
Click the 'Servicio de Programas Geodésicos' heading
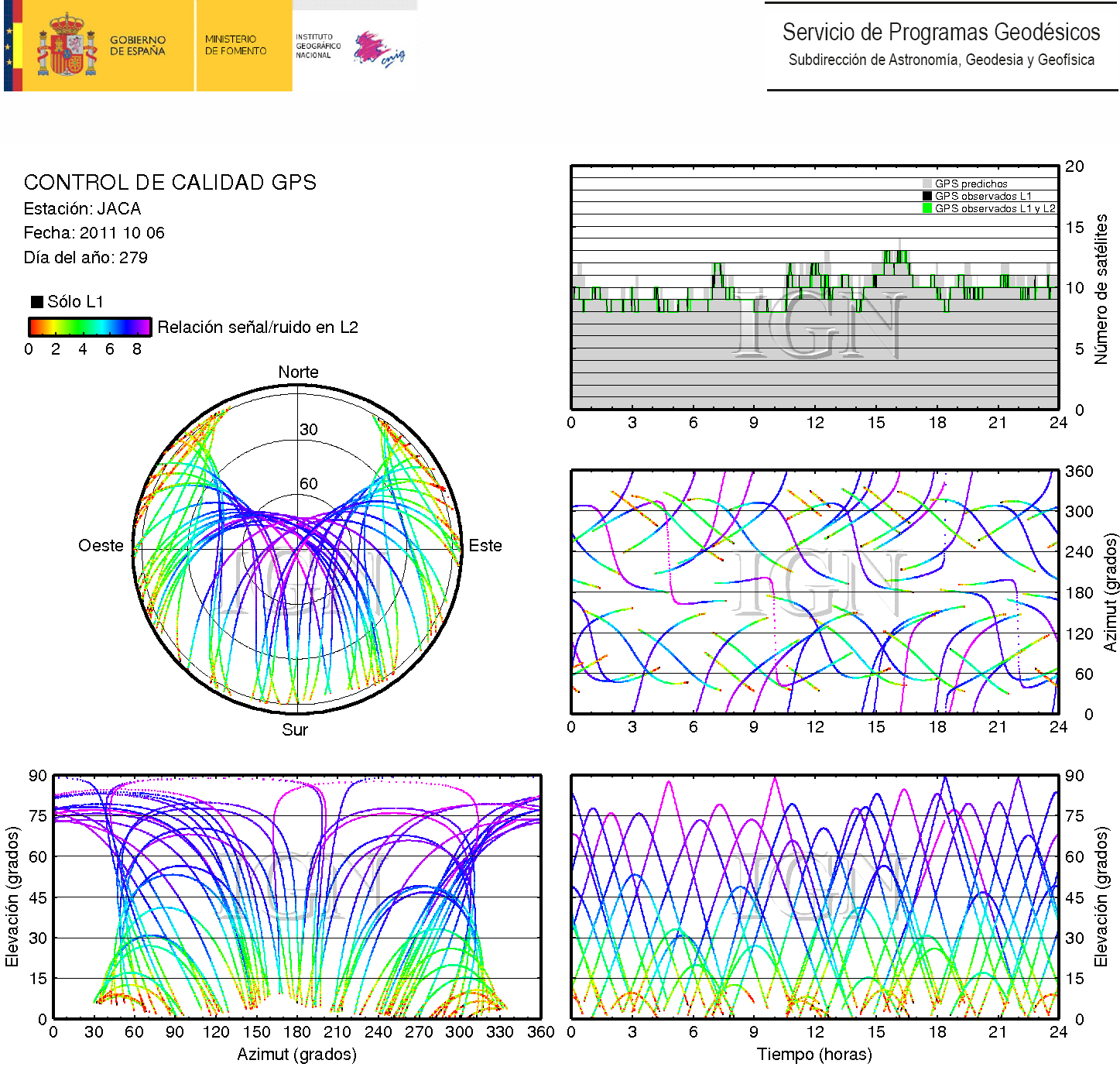(x=940, y=33)
